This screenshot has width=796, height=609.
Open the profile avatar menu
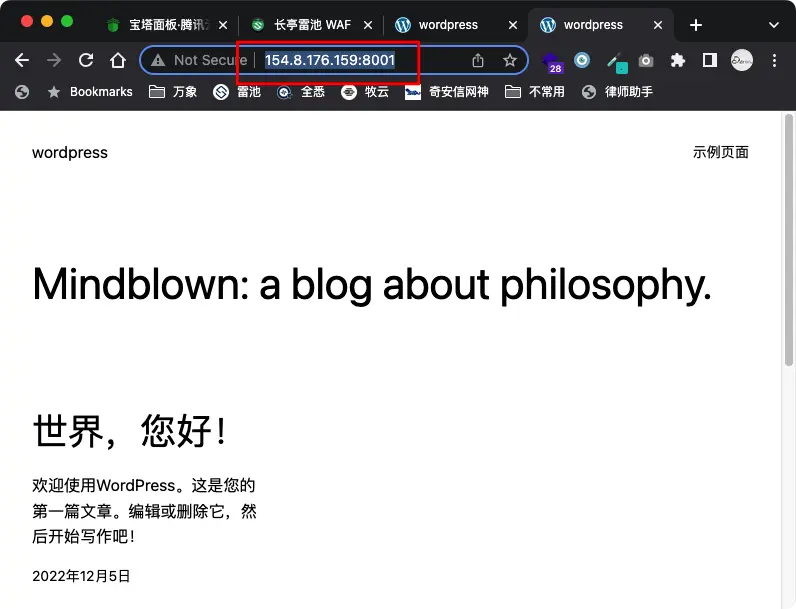tap(742, 60)
